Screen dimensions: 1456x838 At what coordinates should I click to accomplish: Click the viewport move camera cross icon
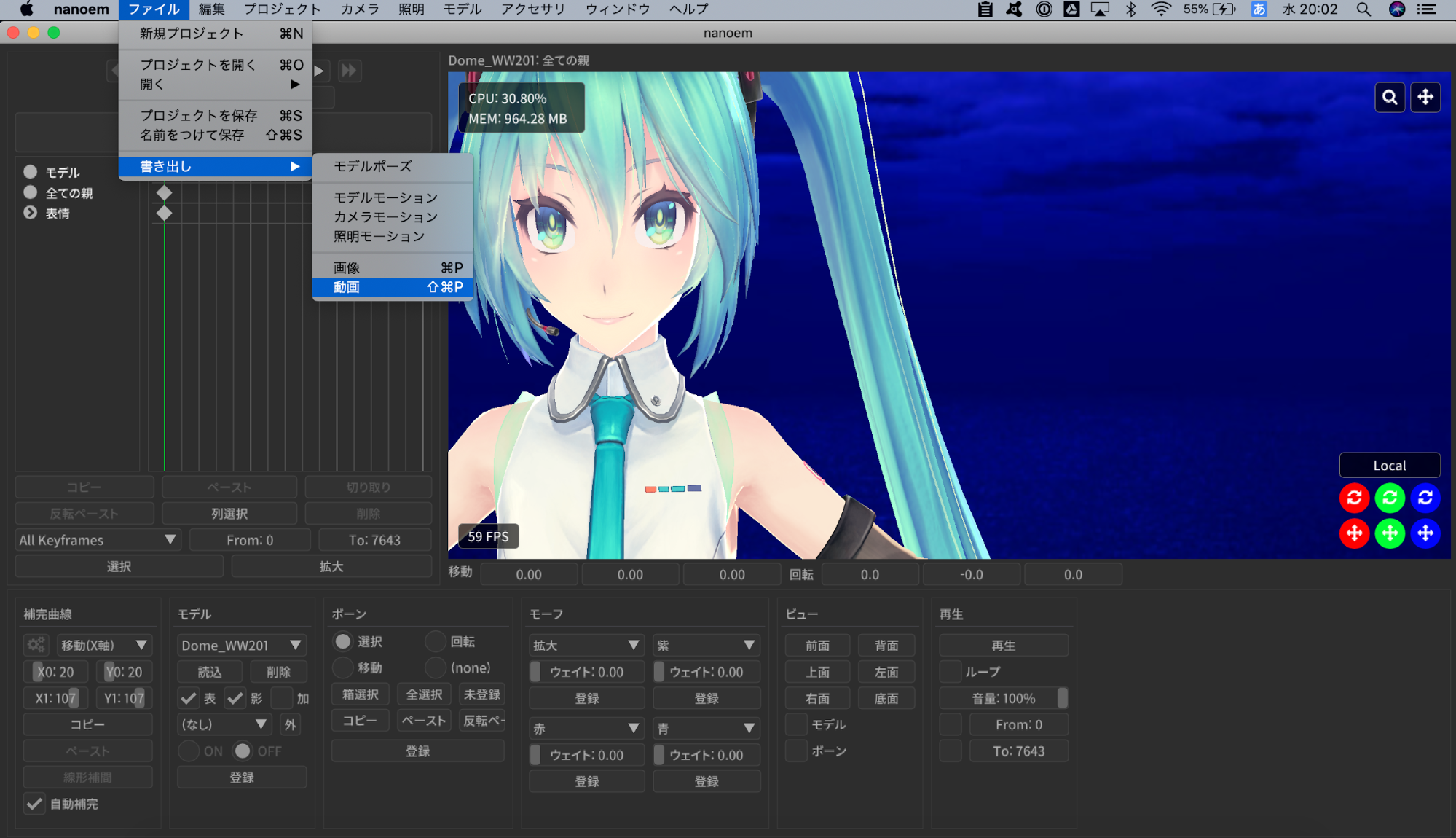pos(1425,98)
